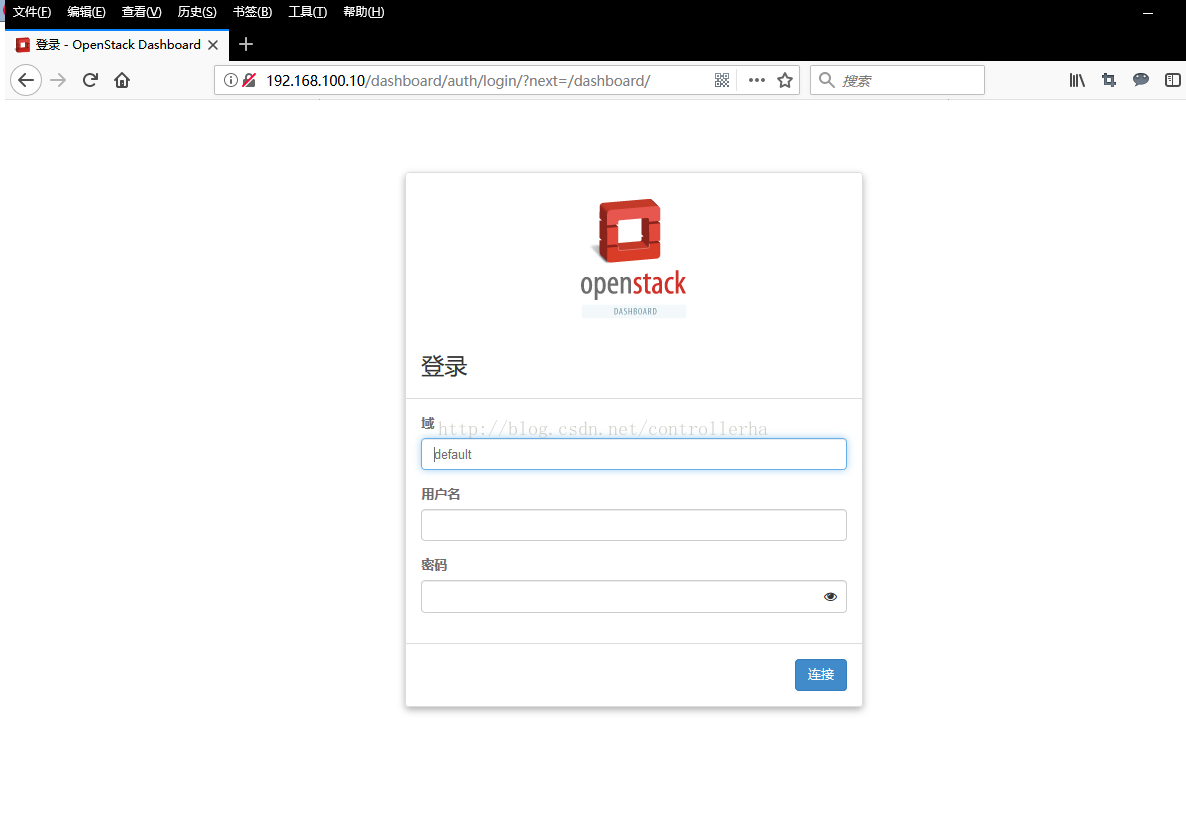Close the OpenStack Dashboard tab
This screenshot has width=1186, height=837.
(x=213, y=45)
